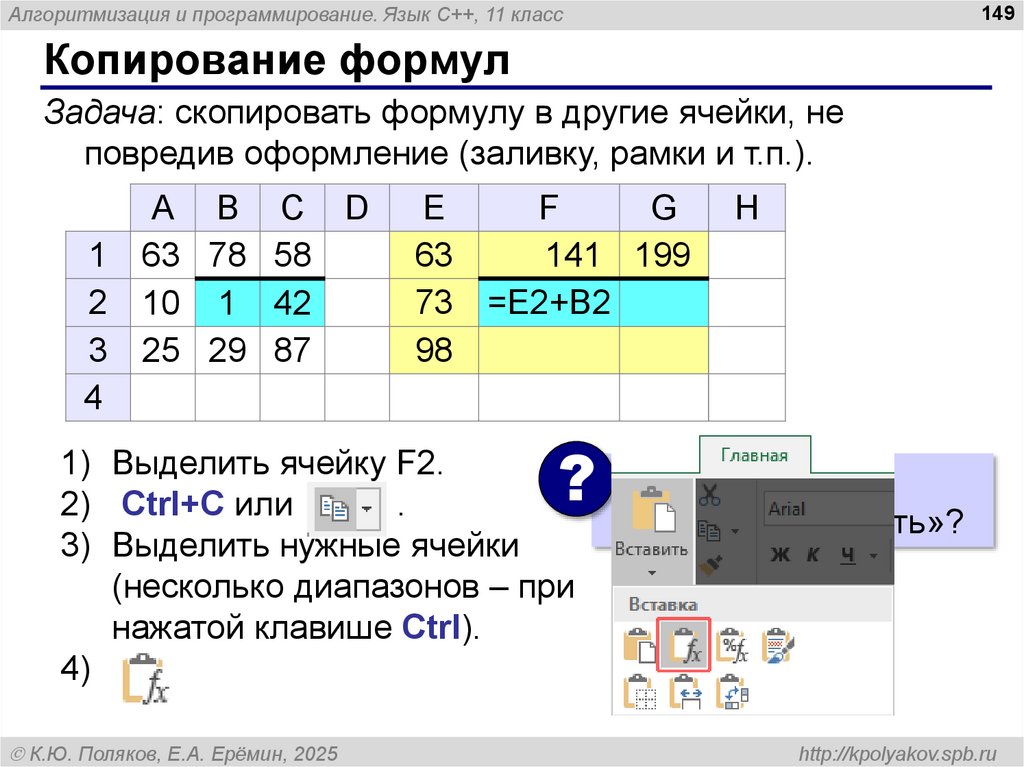Click cell G1 with value 199

click(664, 255)
